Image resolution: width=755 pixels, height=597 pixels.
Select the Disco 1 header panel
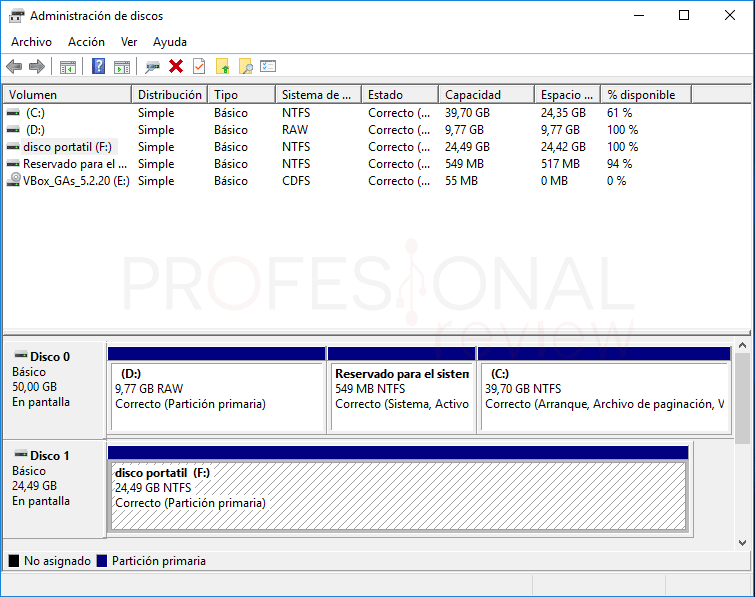tap(54, 489)
